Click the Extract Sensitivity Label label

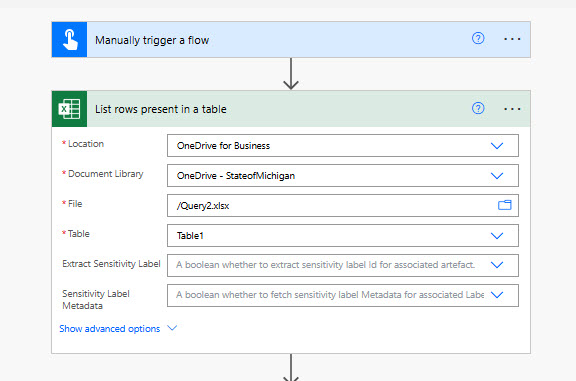(111, 264)
